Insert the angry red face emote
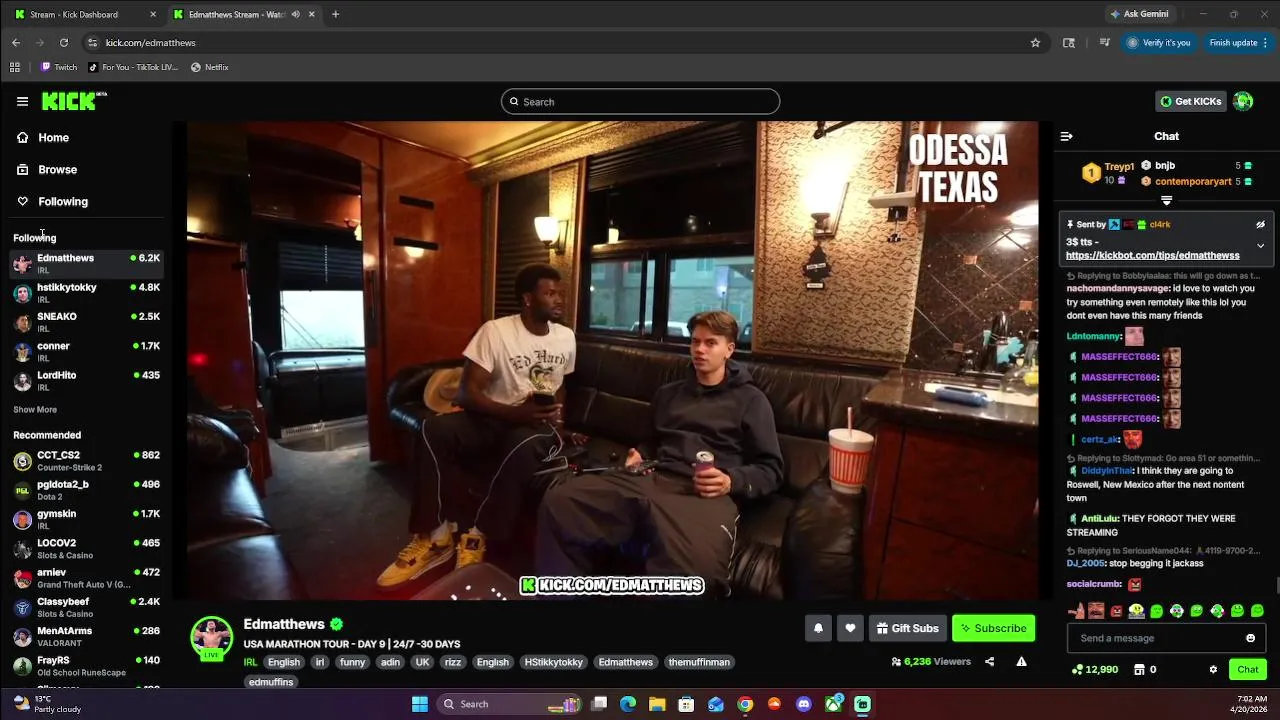 (1116, 611)
